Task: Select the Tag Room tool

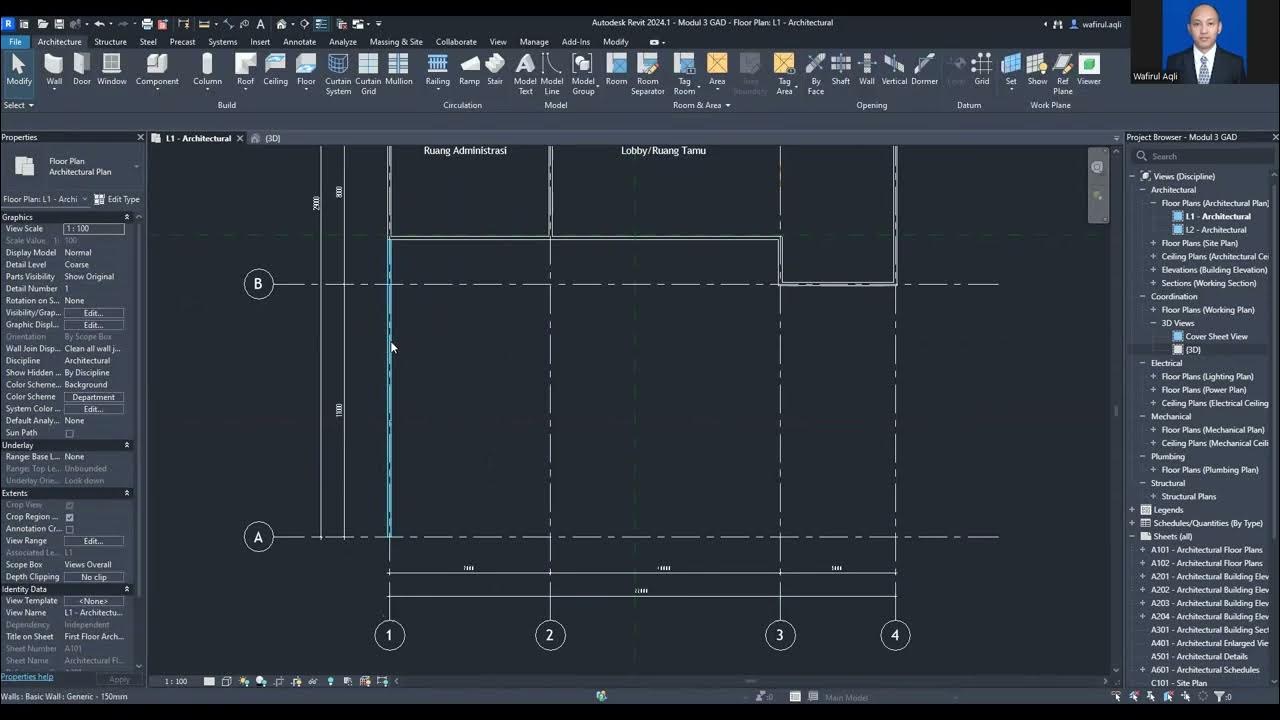Action: point(684,74)
